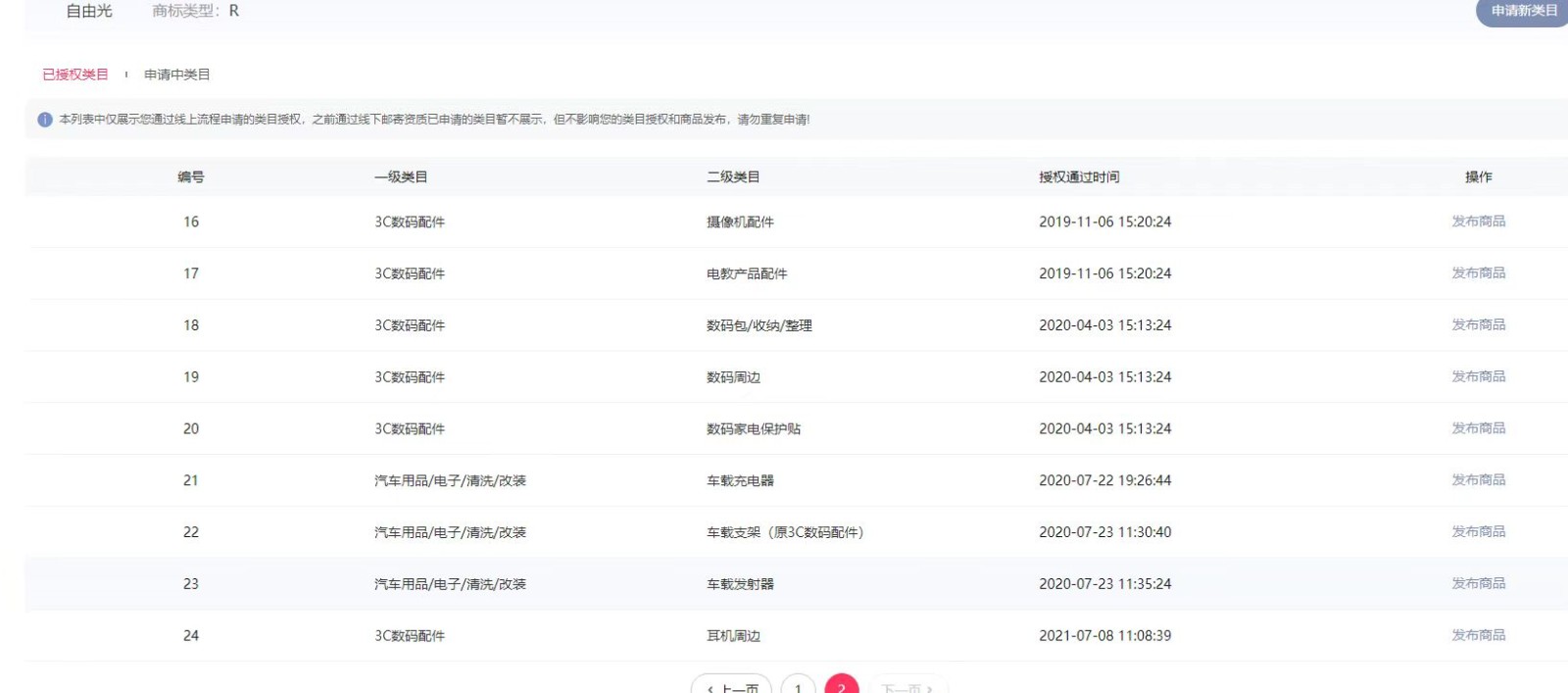
Task: Click the 自由光 brand name
Action: coord(89,11)
